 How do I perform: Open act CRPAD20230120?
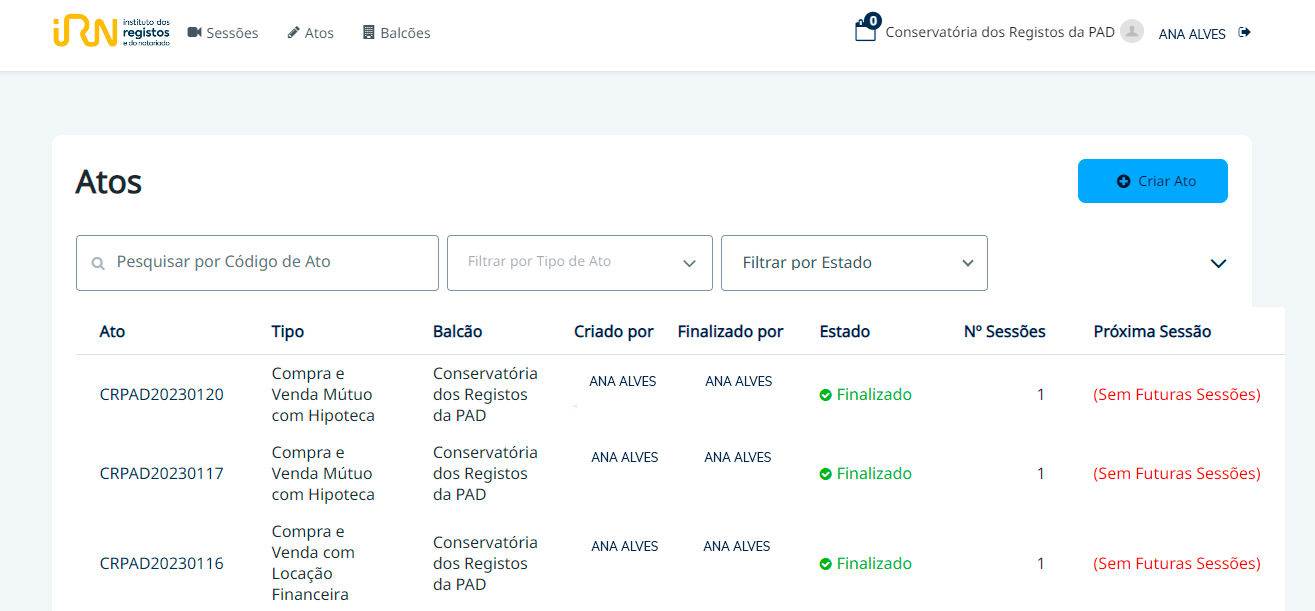(161, 395)
